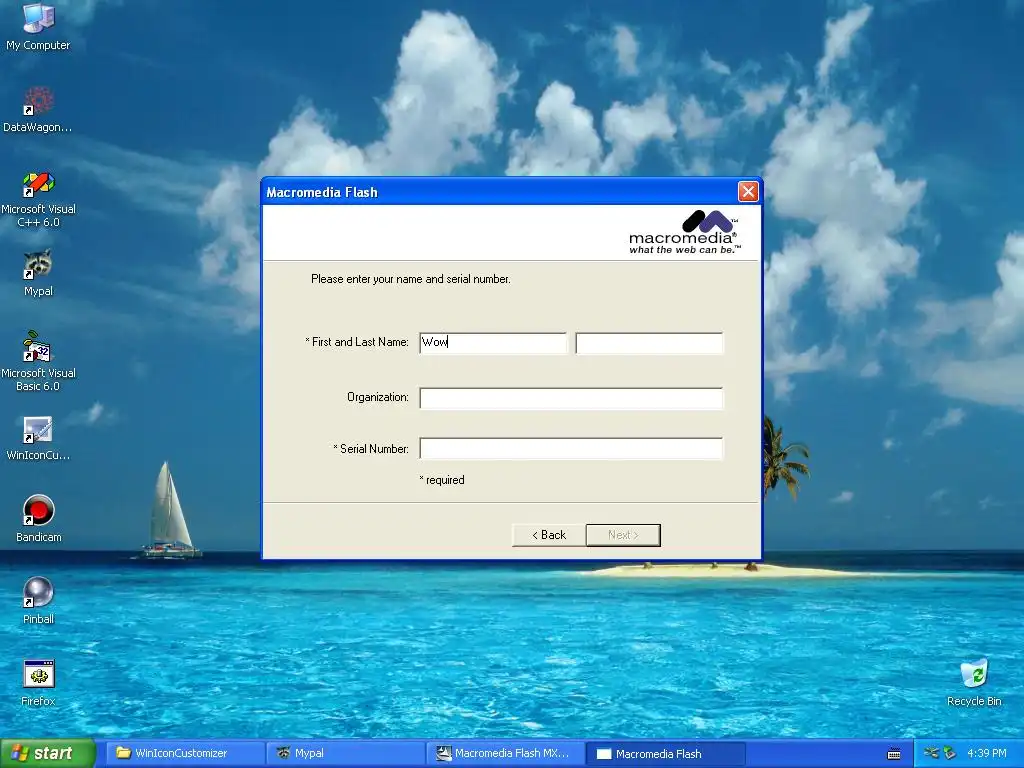The width and height of the screenshot is (1024, 768).
Task: Switch to WinIconCustomizer taskbar item
Action: [x=185, y=753]
